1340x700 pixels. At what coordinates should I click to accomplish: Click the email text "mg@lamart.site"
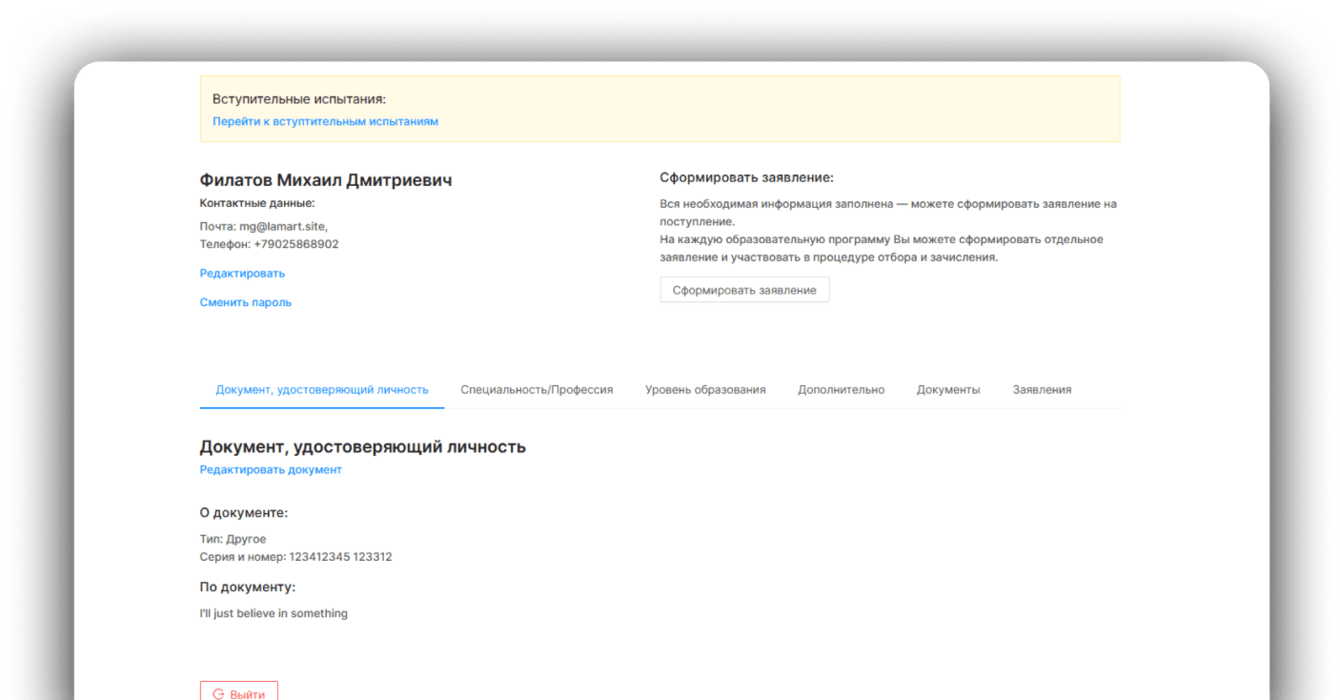click(x=283, y=226)
